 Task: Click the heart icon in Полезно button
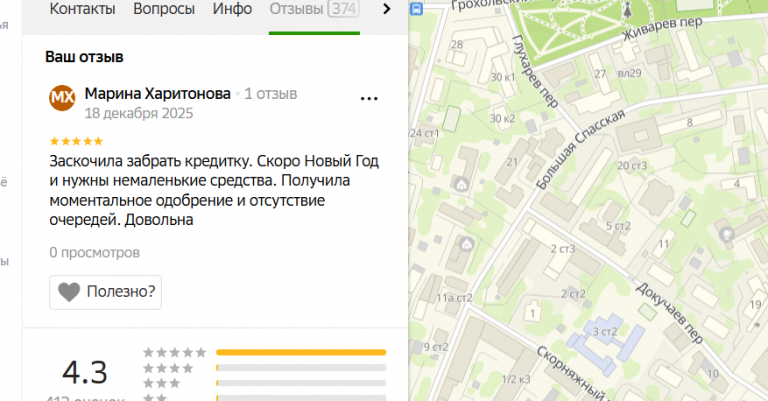69,292
